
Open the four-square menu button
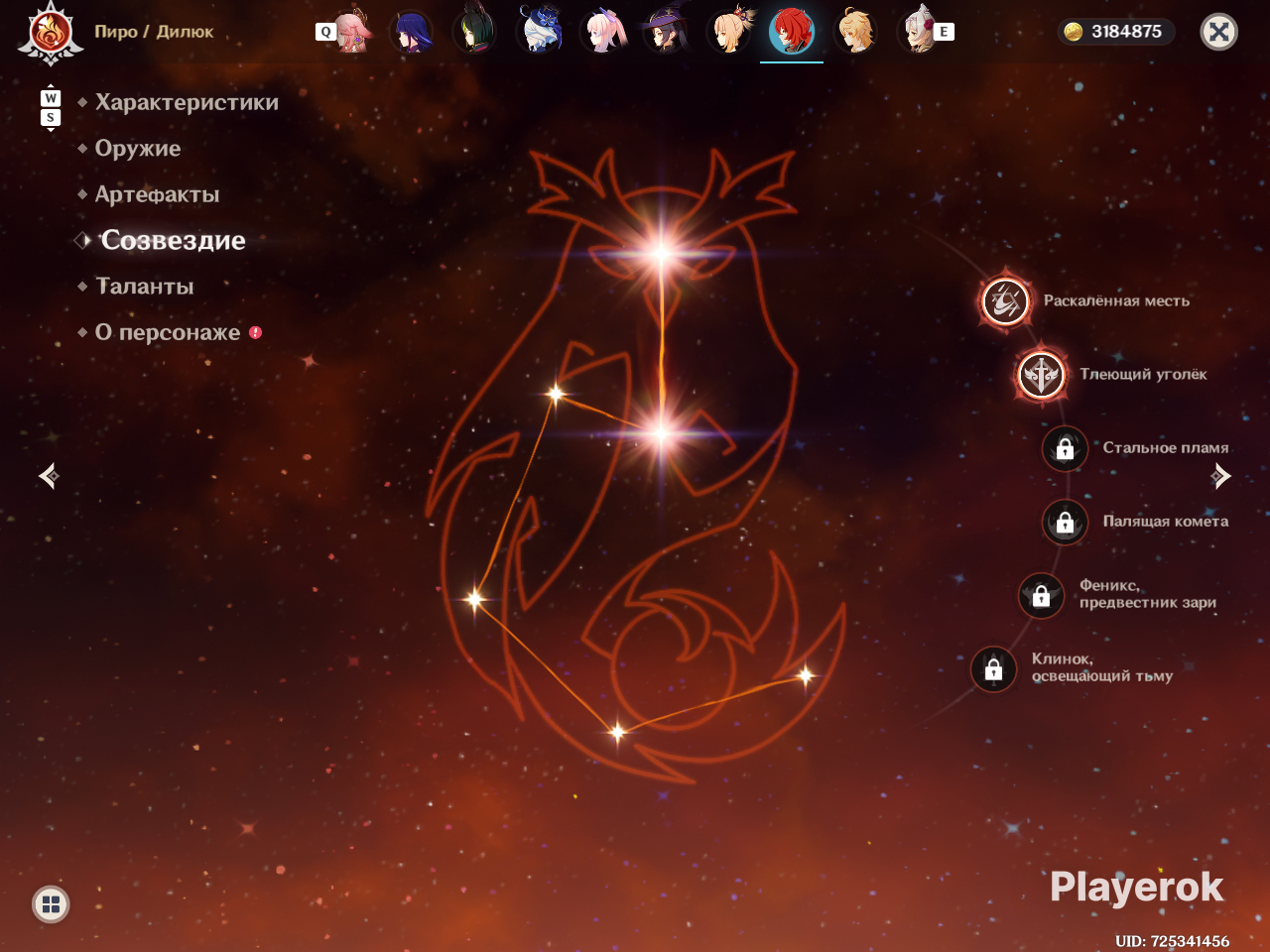51,904
